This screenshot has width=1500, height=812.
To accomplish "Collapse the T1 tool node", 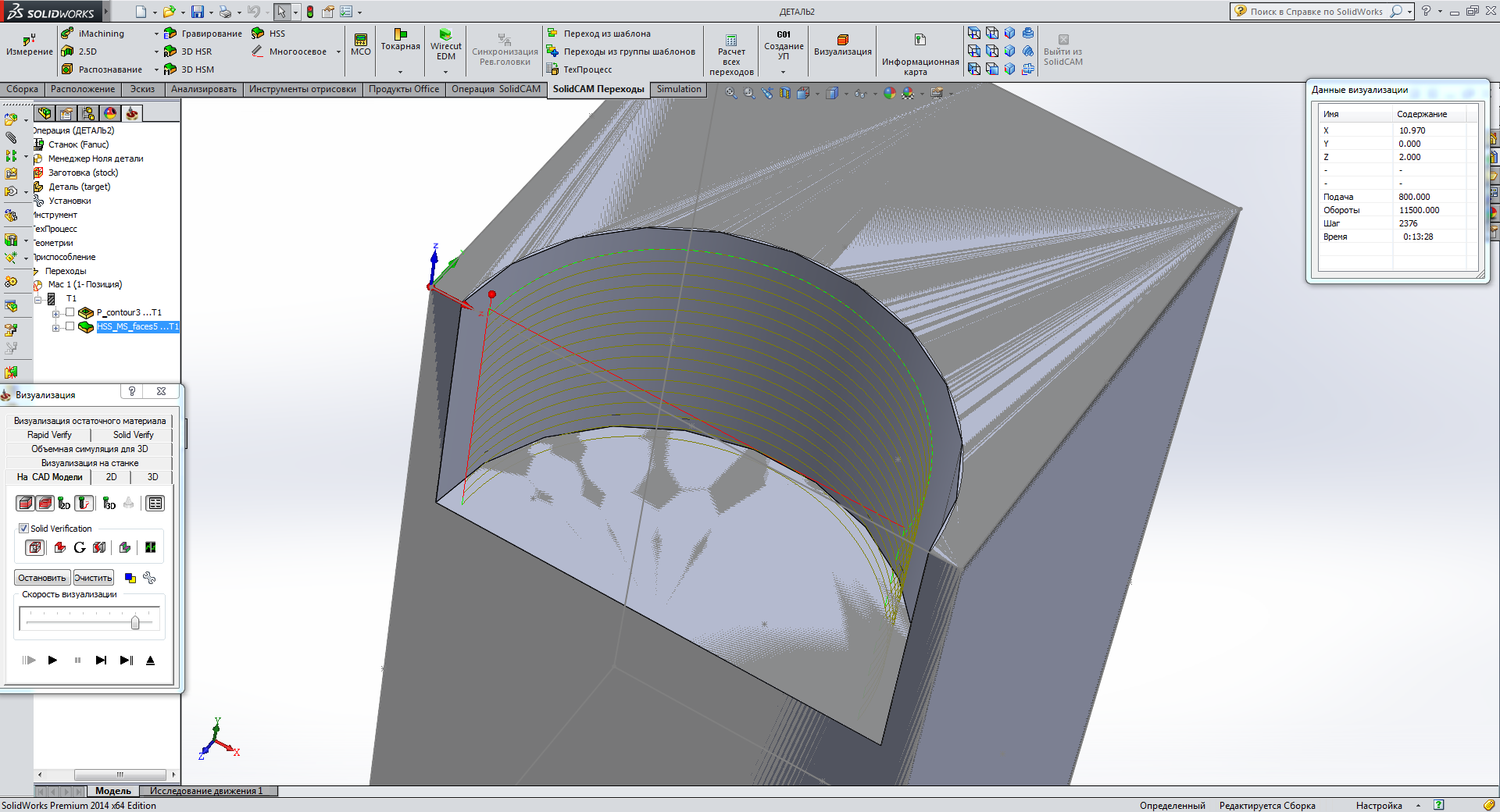I will [37, 300].
